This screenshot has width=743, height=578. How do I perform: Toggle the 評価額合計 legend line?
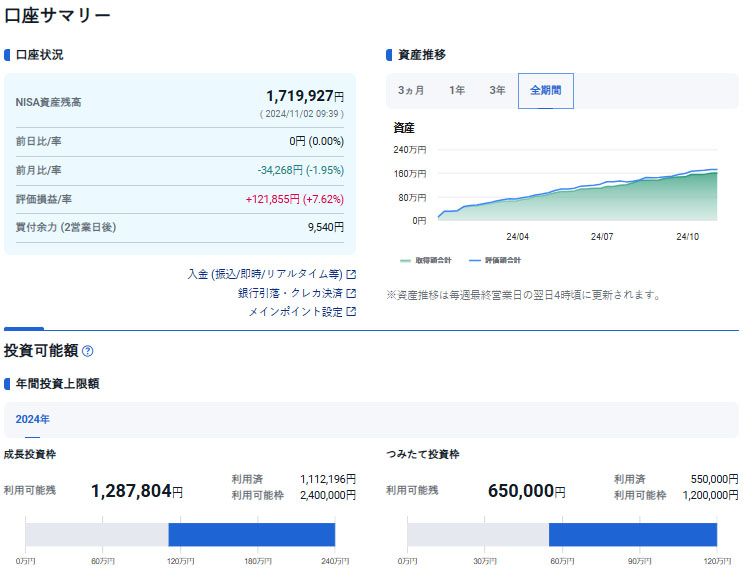pos(475,260)
